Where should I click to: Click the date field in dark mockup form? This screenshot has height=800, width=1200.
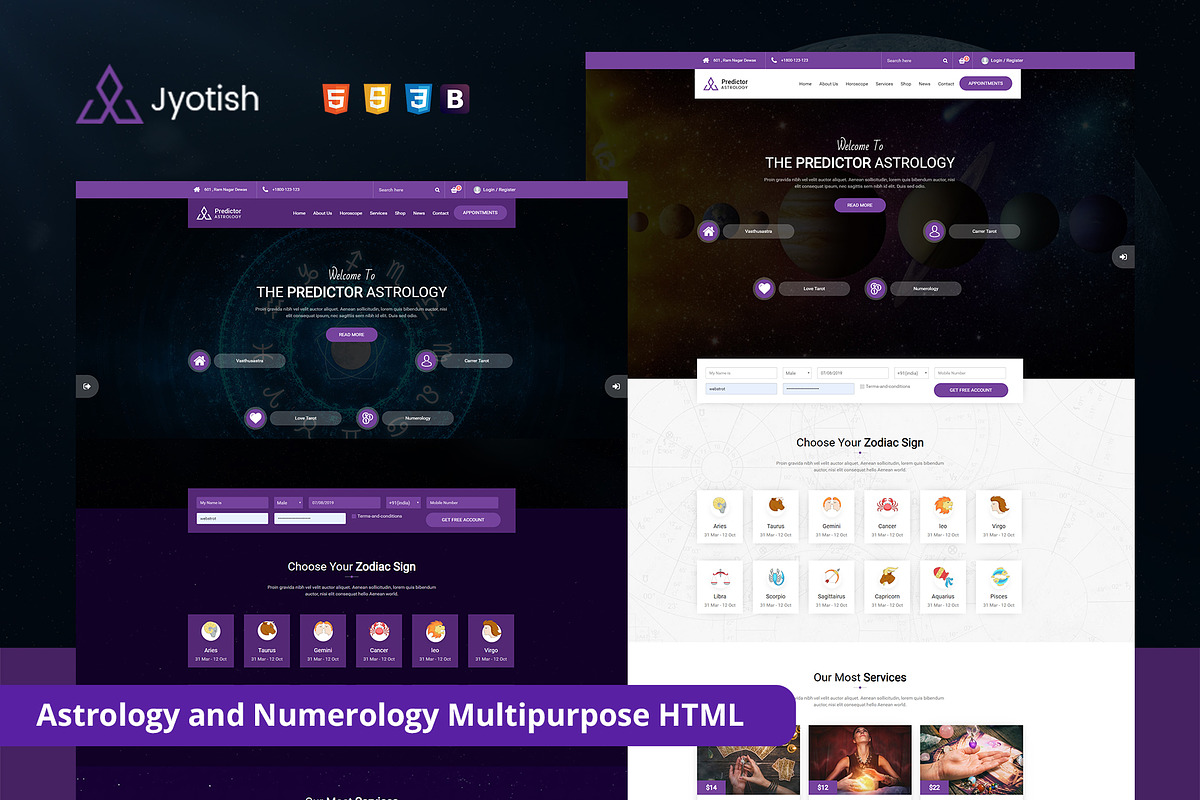click(344, 503)
